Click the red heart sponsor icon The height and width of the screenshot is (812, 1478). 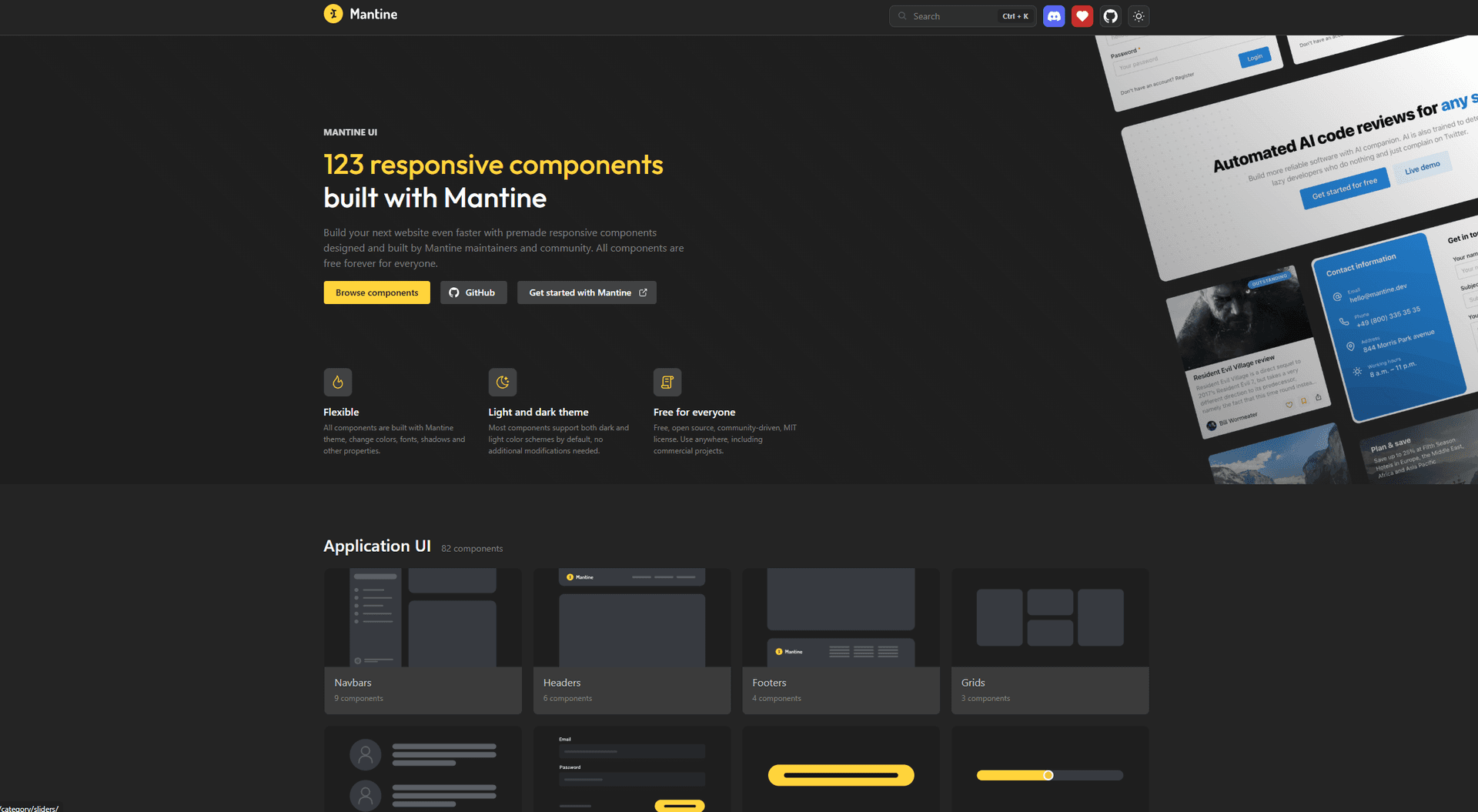[x=1082, y=16]
